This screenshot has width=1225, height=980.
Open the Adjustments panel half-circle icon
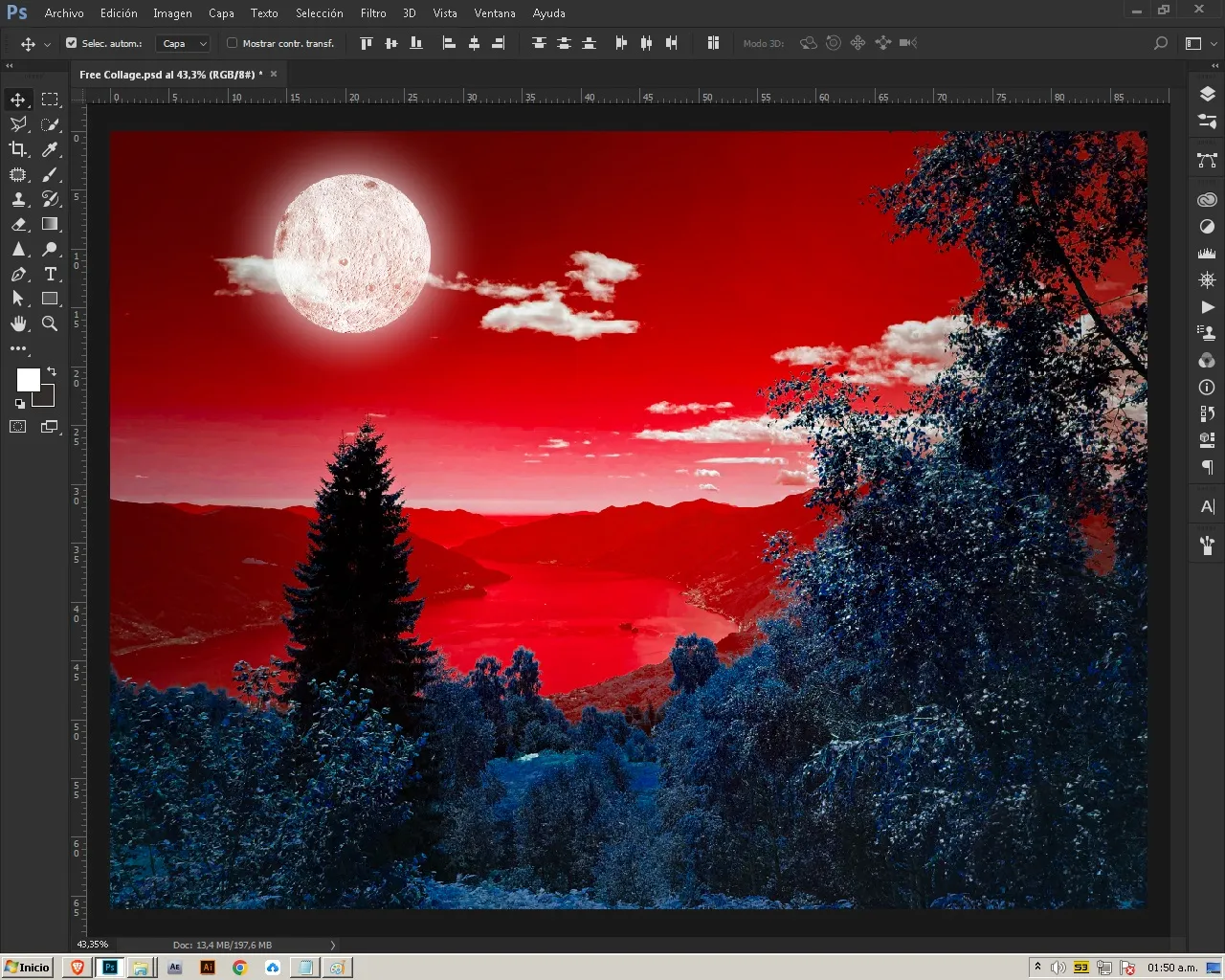coord(1207,227)
